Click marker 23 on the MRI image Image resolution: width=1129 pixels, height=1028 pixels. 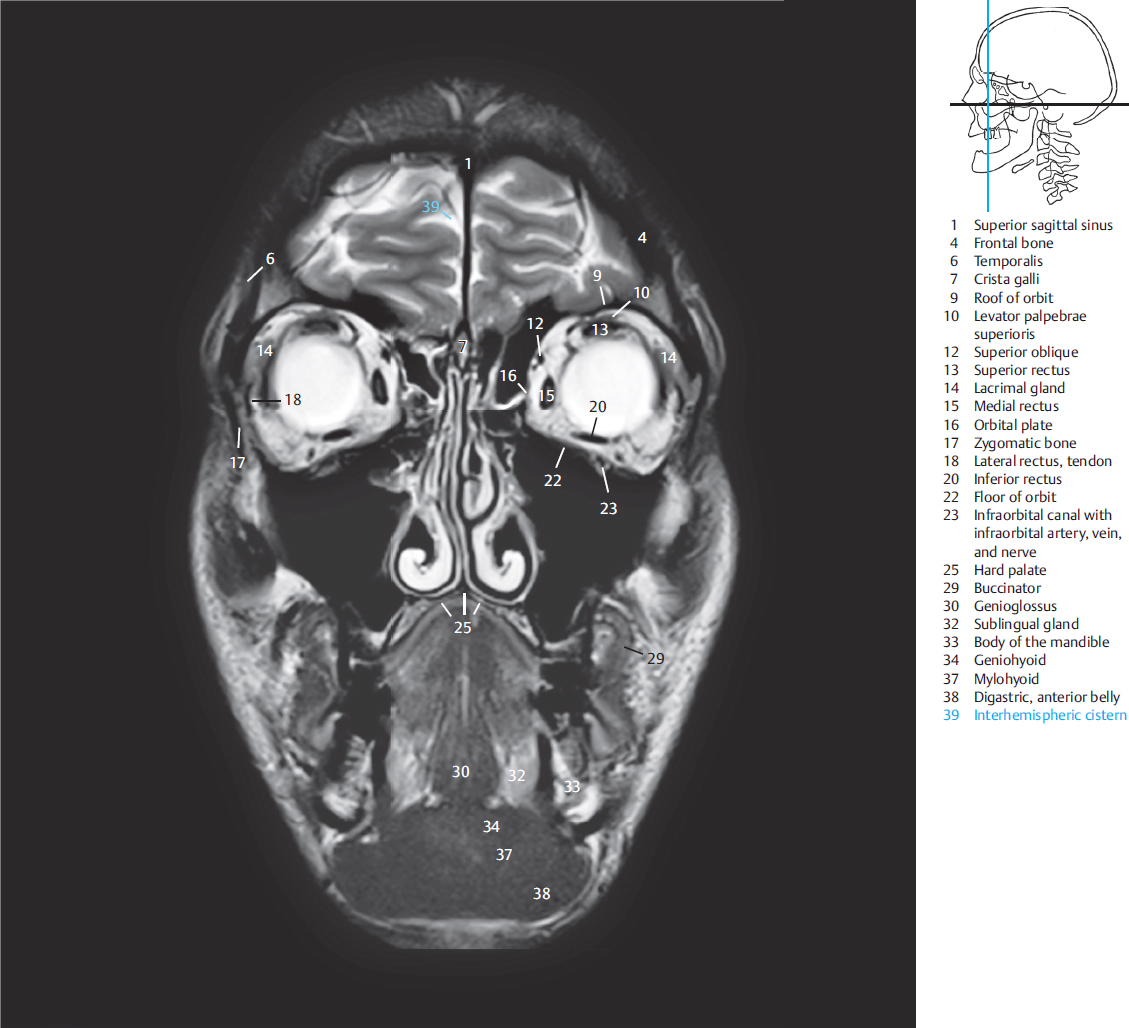pos(608,508)
